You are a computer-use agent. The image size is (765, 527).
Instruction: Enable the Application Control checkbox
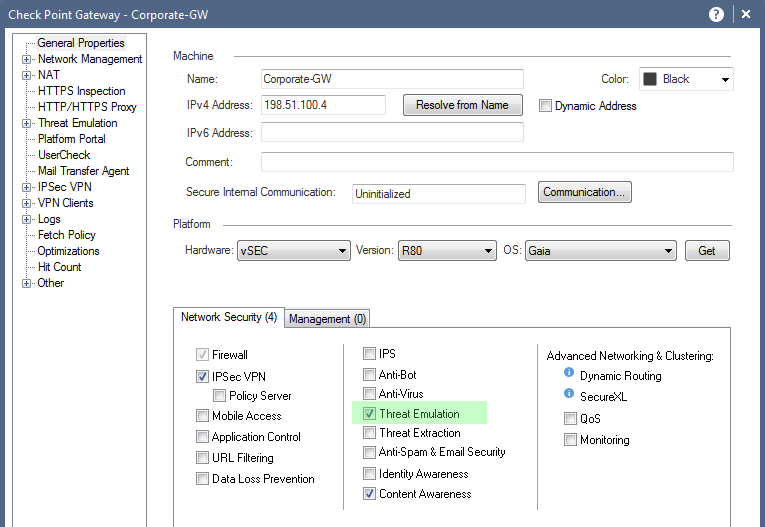pos(202,436)
